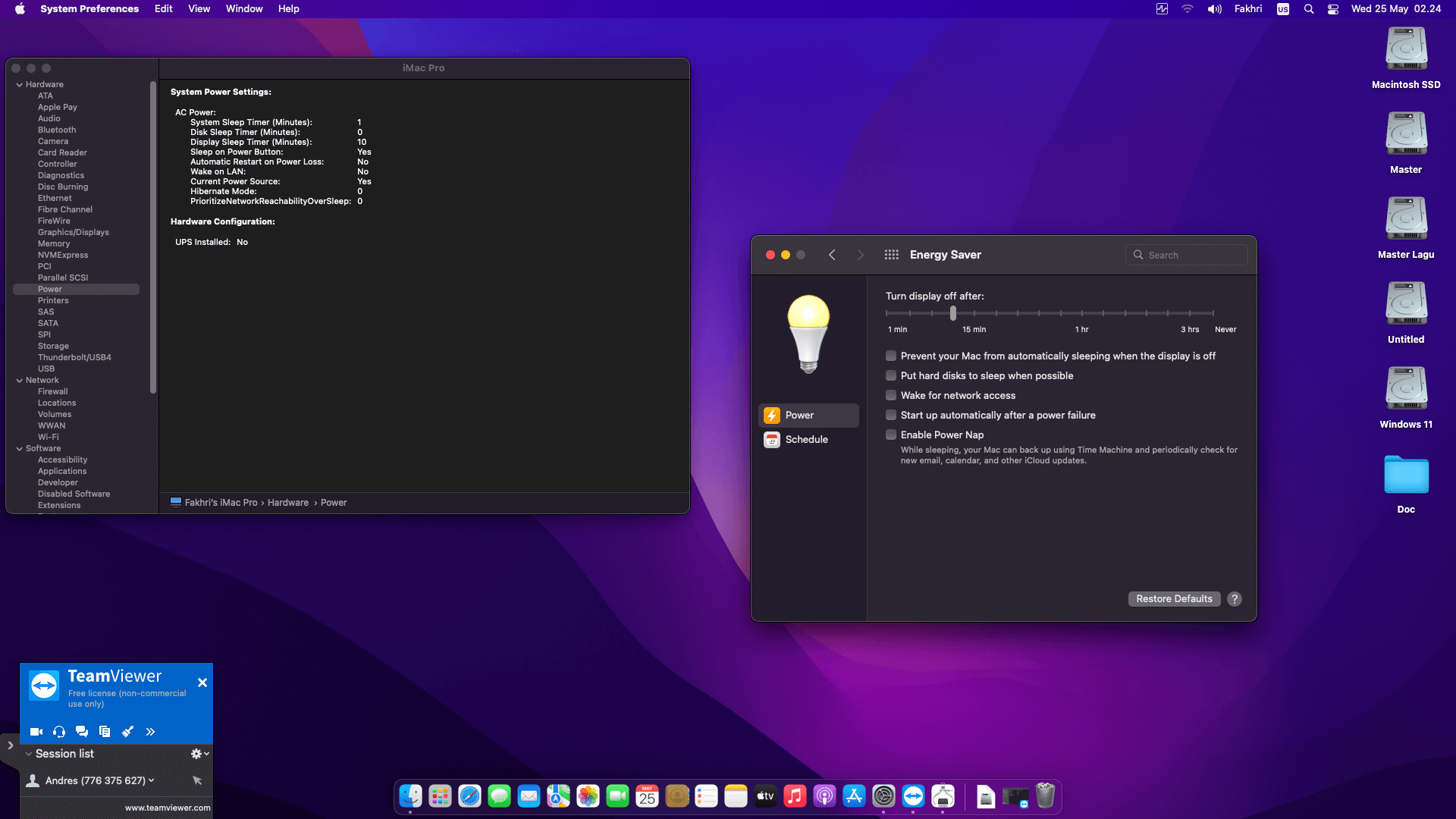Collapse the Hardware tree section
This screenshot has height=819, width=1456.
point(20,85)
